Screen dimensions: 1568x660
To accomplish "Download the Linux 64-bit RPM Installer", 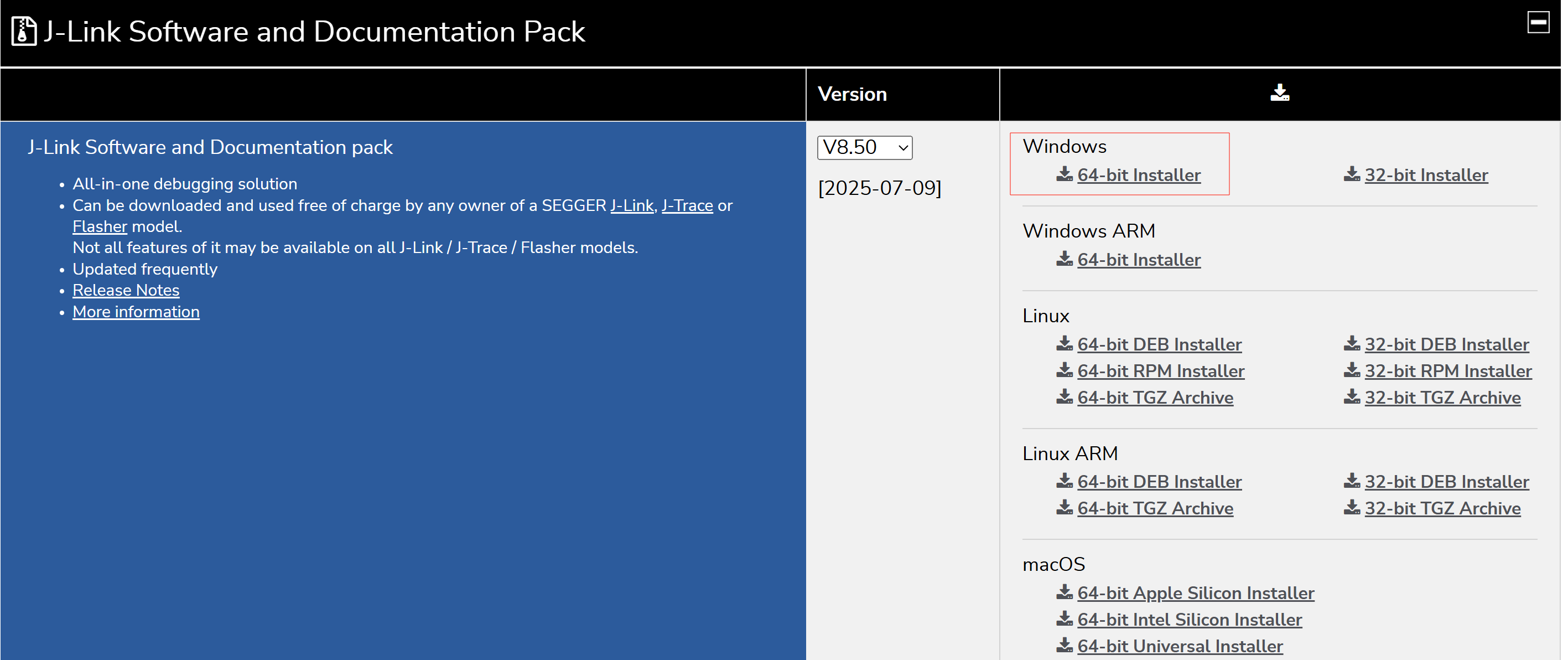I will click(x=1160, y=370).
